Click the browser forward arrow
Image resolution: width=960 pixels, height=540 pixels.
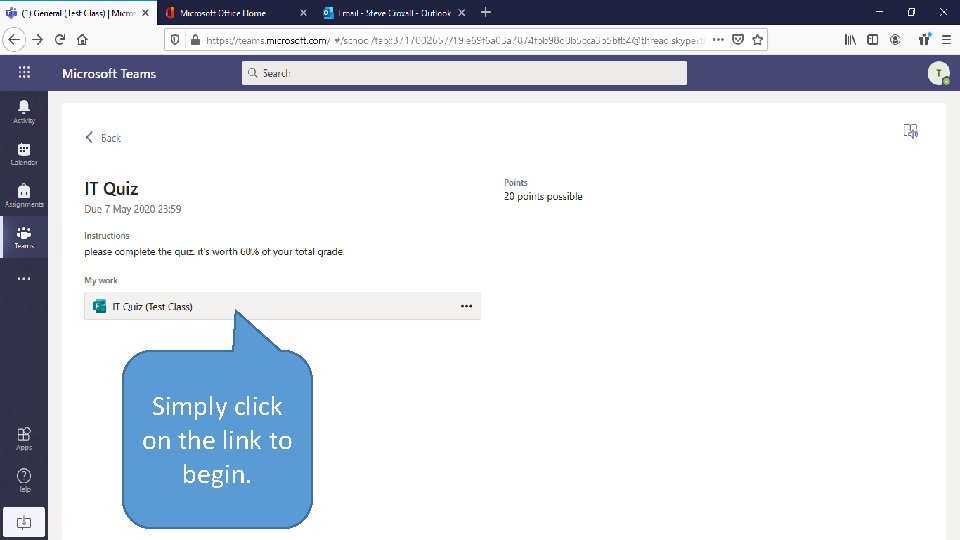(37, 40)
